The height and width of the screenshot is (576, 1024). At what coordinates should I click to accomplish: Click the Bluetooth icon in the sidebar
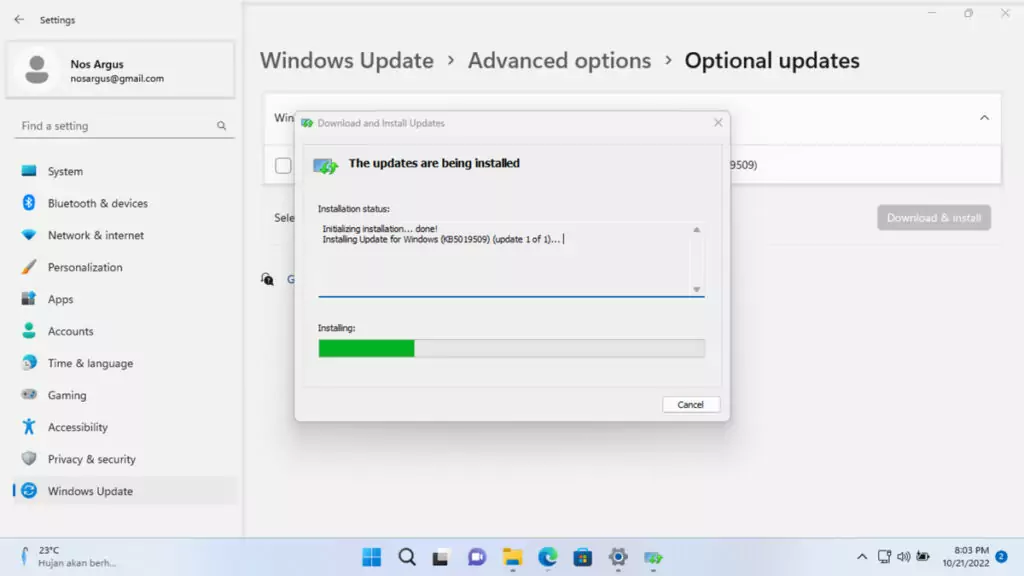click(29, 202)
